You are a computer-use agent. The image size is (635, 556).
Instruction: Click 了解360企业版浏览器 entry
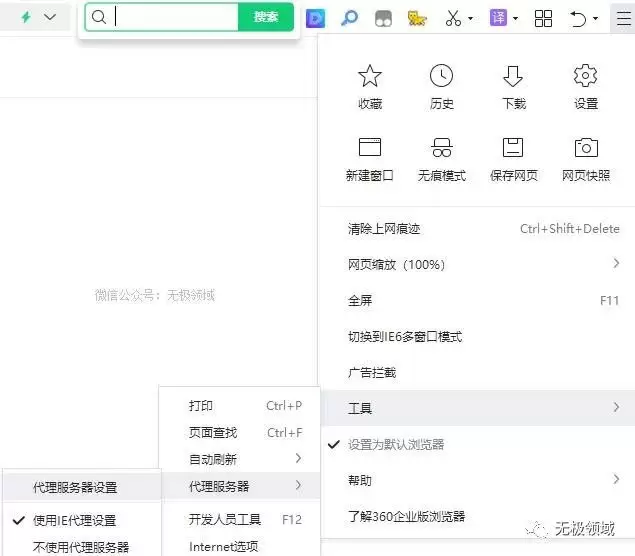478,516
